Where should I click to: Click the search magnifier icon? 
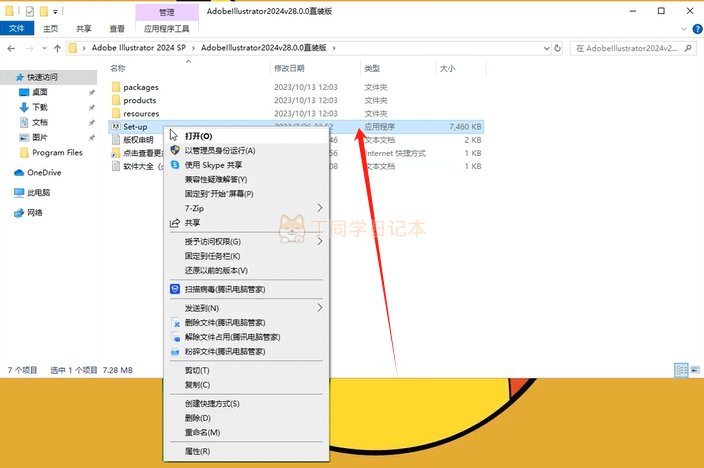(688, 48)
